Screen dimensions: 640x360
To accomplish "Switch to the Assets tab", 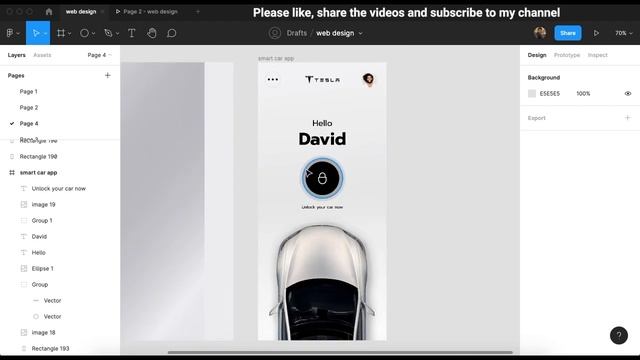I will coord(42,55).
